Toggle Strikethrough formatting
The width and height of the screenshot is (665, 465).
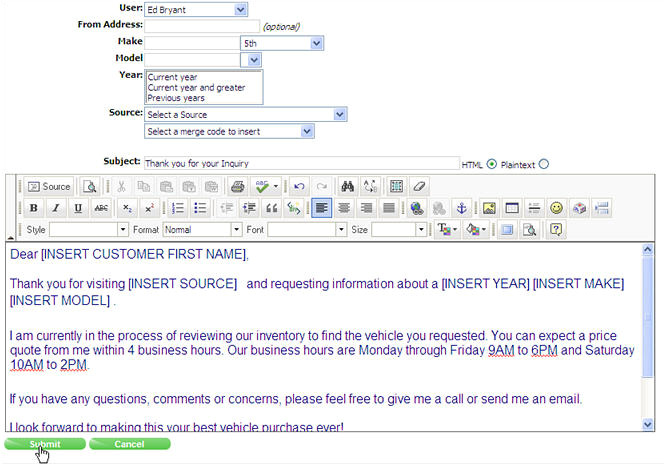click(x=101, y=208)
